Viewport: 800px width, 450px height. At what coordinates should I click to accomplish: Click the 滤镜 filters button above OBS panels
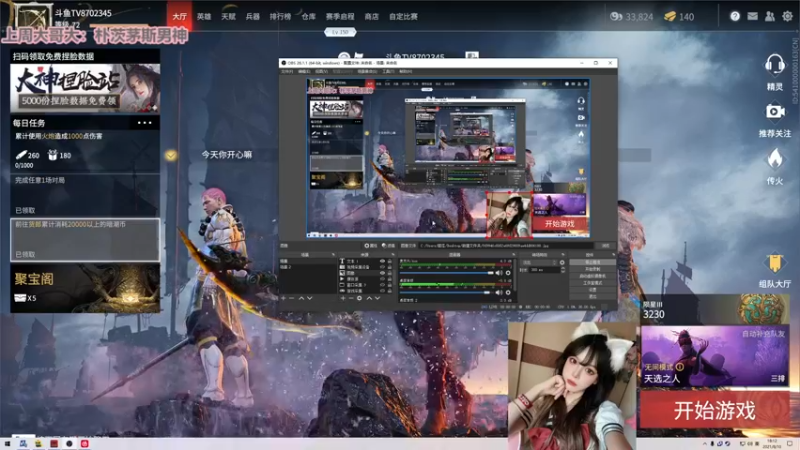click(389, 245)
